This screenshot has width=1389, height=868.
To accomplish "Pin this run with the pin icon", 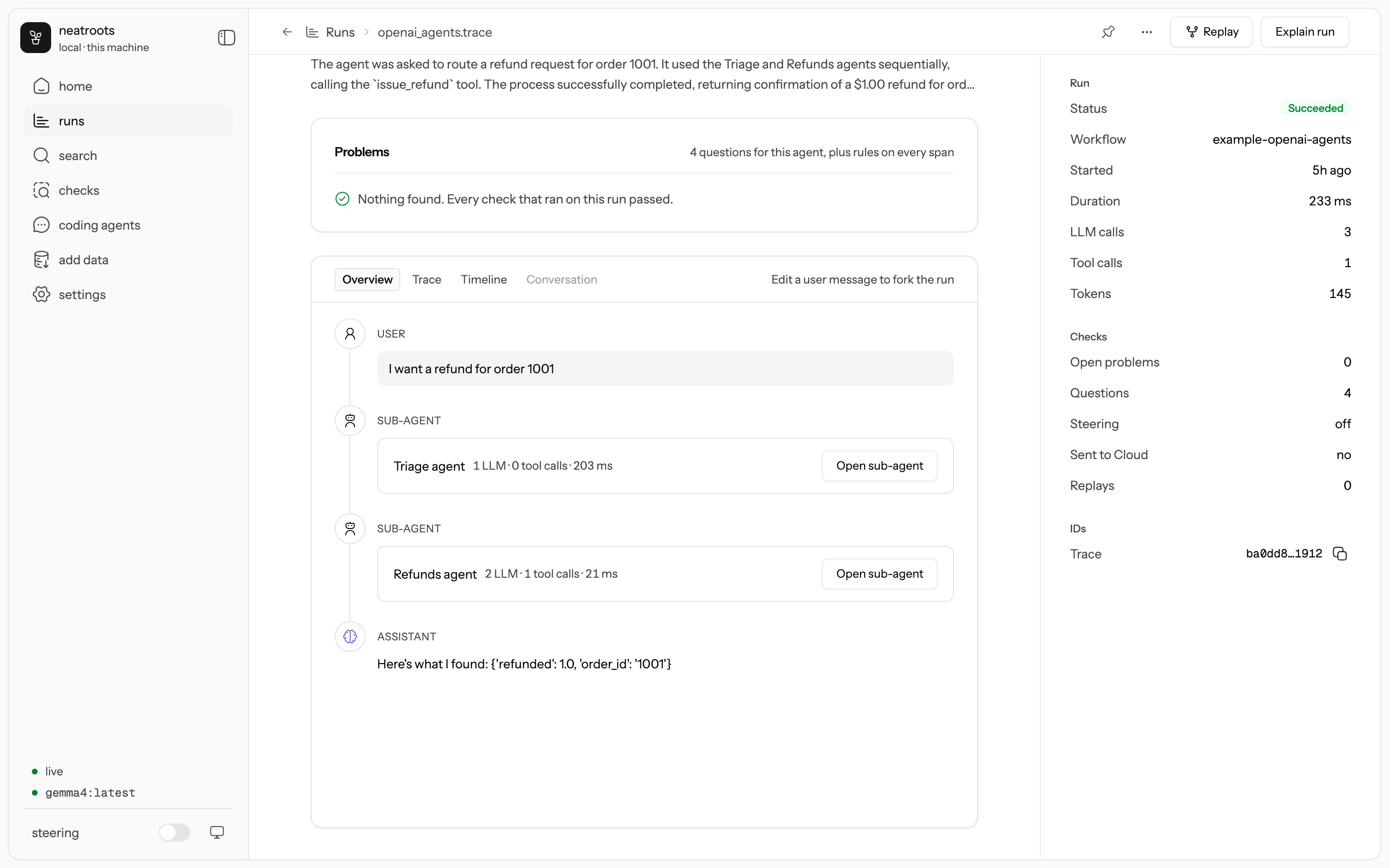I will (1108, 32).
